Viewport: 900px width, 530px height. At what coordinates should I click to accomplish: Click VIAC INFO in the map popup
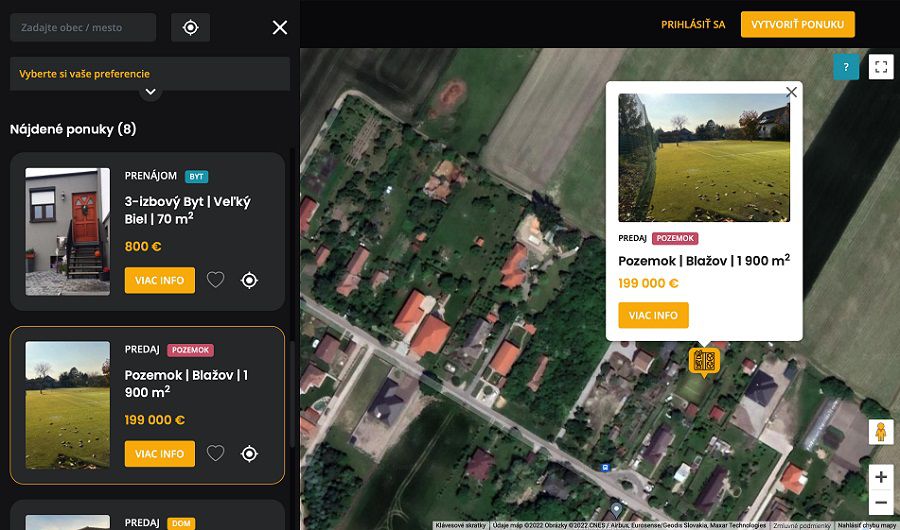pos(653,315)
